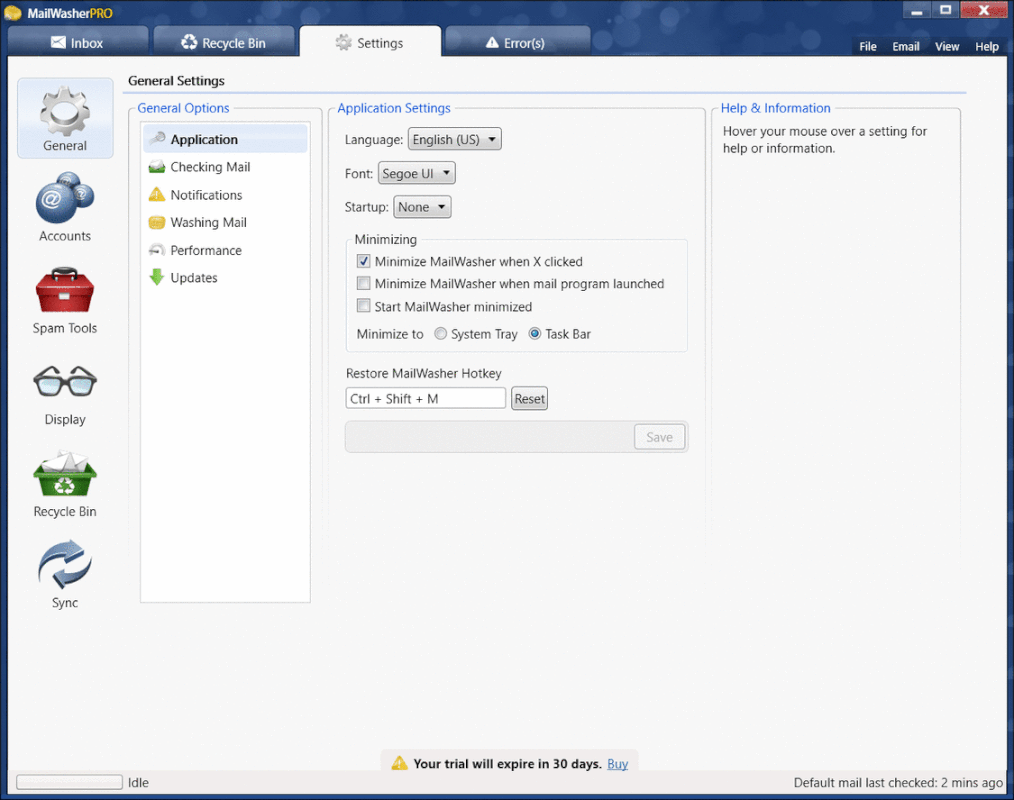The height and width of the screenshot is (800, 1014).
Task: Open the Help menu
Action: (x=987, y=46)
